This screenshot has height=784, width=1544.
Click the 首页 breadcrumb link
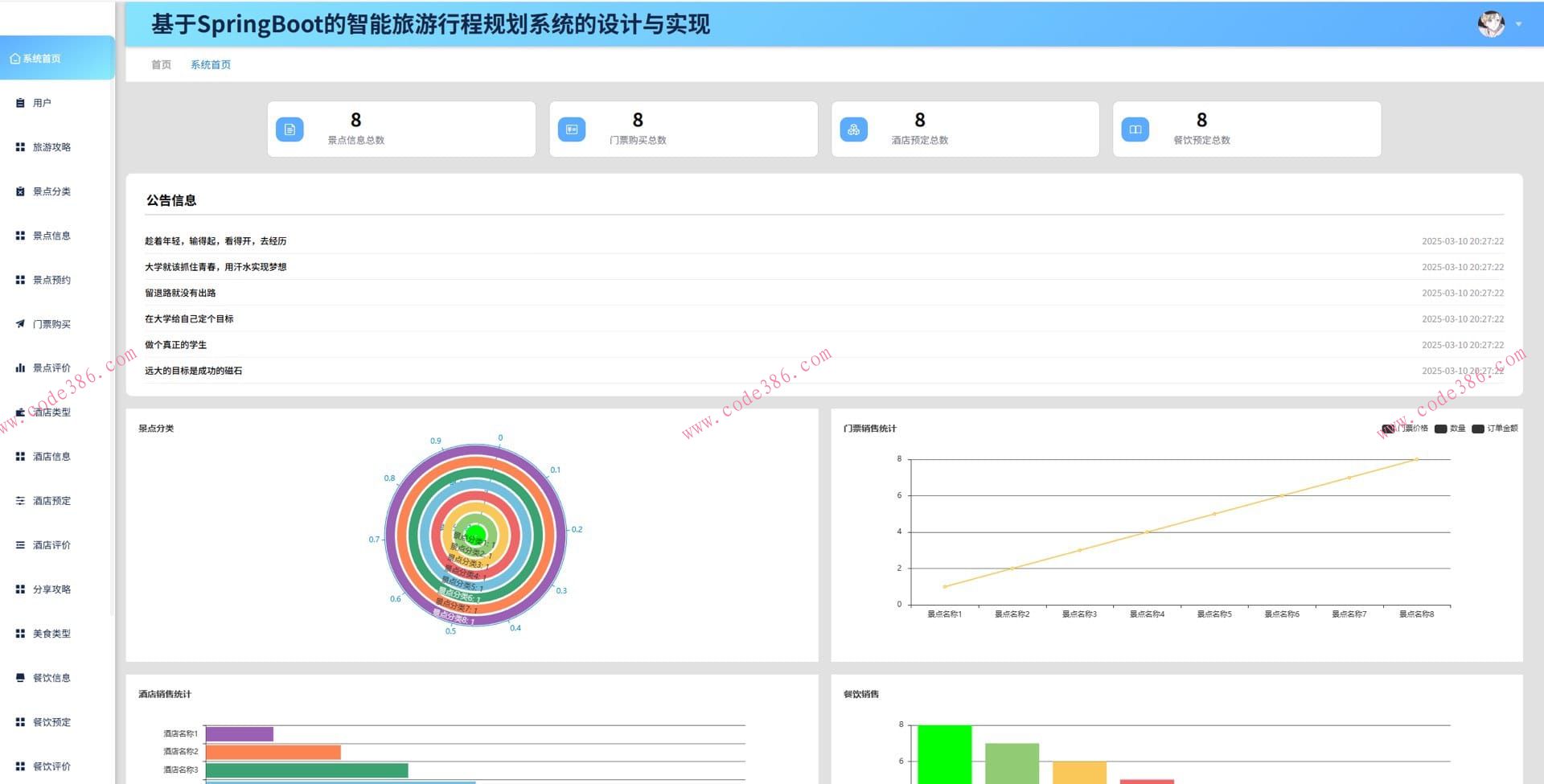click(x=161, y=65)
